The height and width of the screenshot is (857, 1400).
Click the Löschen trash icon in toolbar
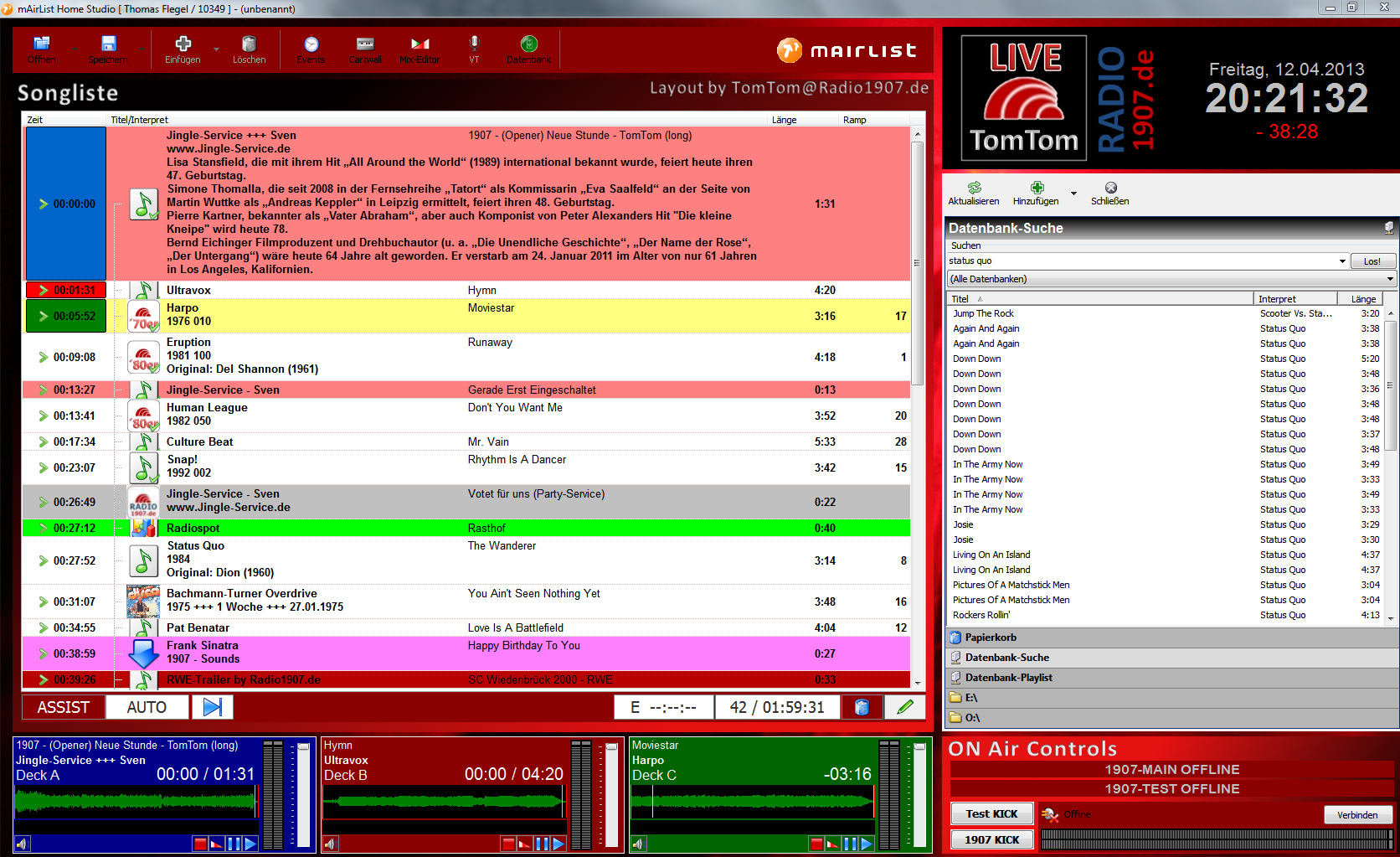(249, 44)
